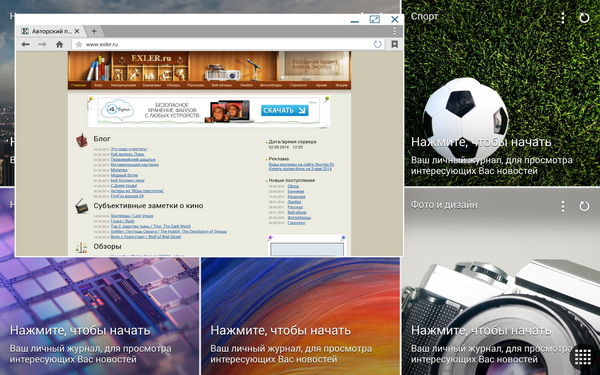
Task: Refresh the Фото и дизайн tile
Action: coord(584,206)
